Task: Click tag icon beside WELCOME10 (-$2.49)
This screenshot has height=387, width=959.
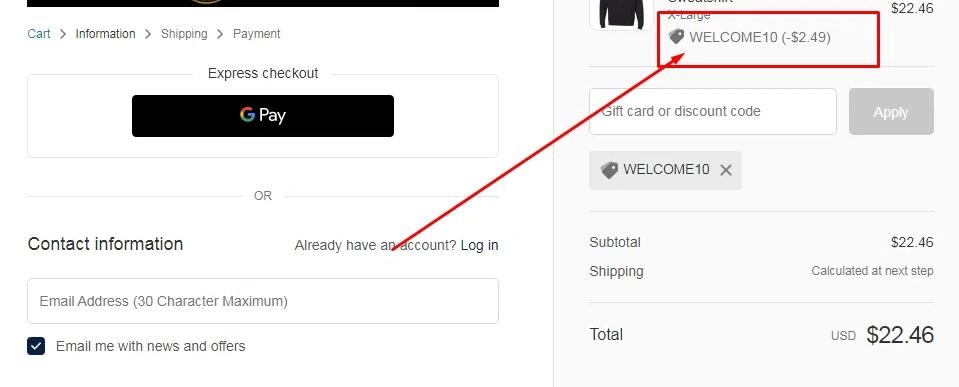Action: 676,37
